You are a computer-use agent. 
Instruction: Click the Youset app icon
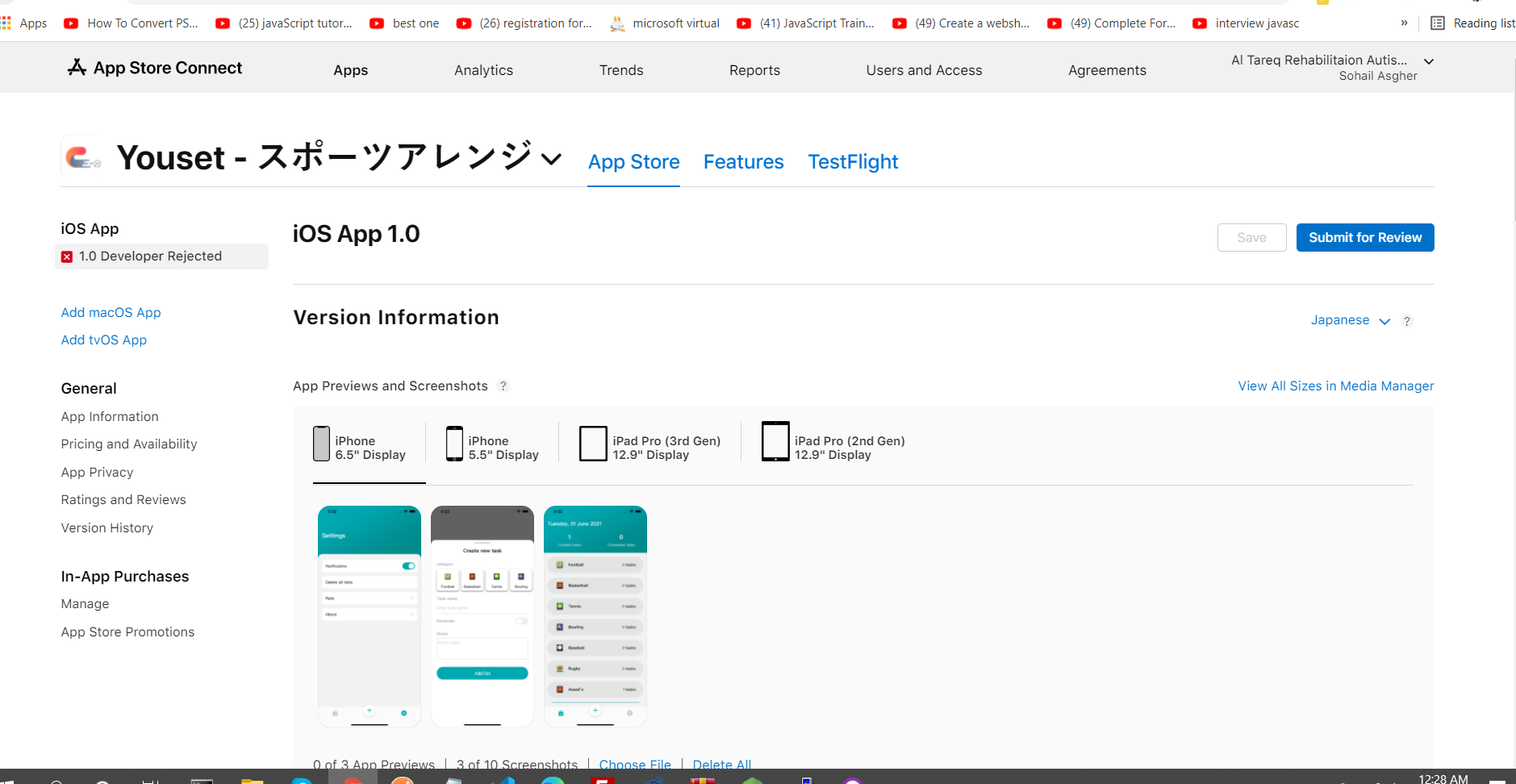click(83, 157)
